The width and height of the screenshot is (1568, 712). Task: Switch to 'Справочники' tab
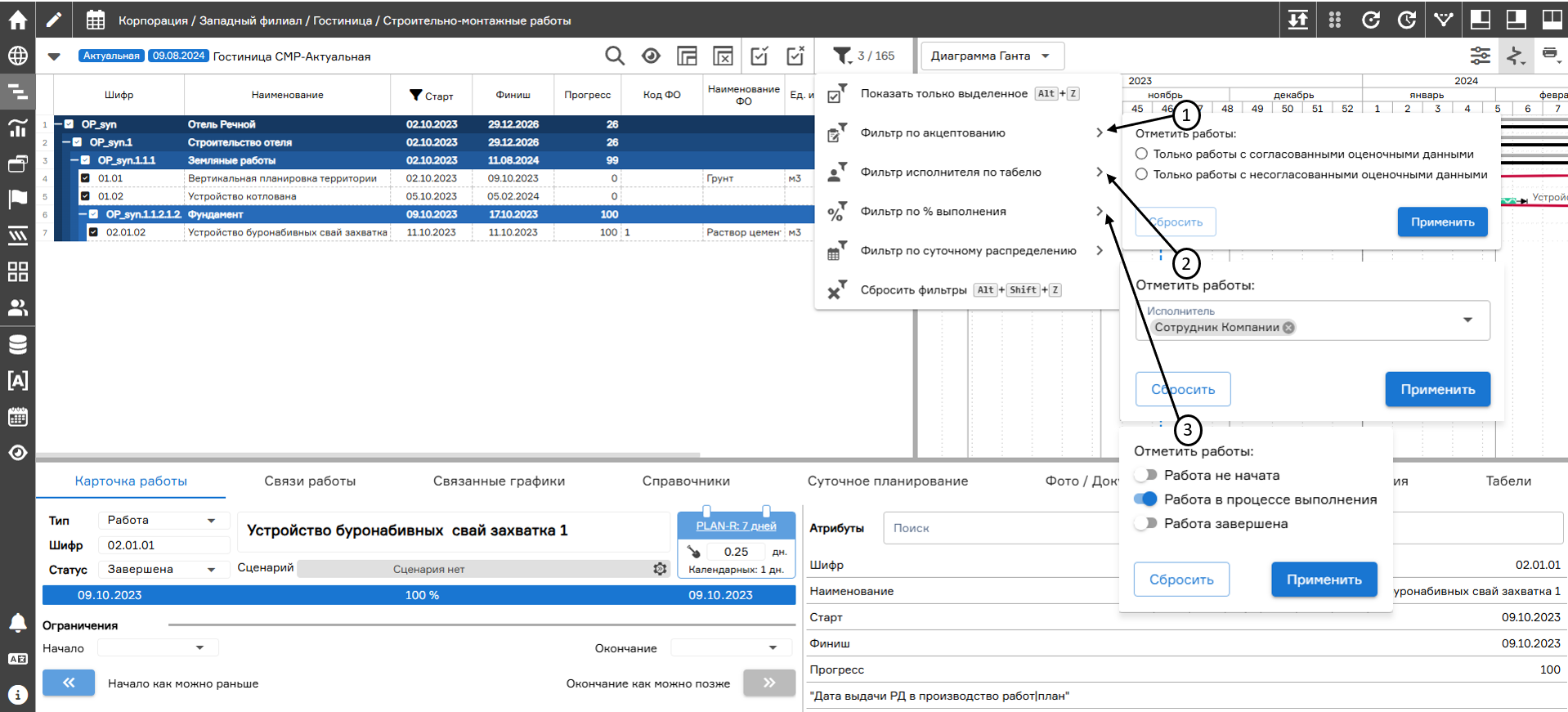click(x=686, y=481)
